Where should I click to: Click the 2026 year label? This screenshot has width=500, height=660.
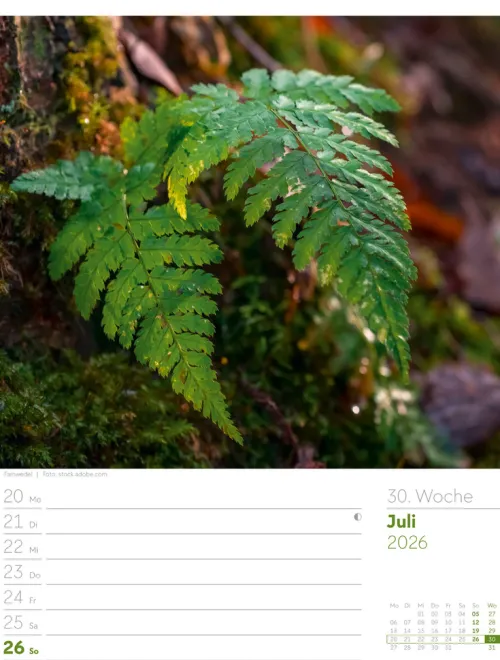(407, 542)
